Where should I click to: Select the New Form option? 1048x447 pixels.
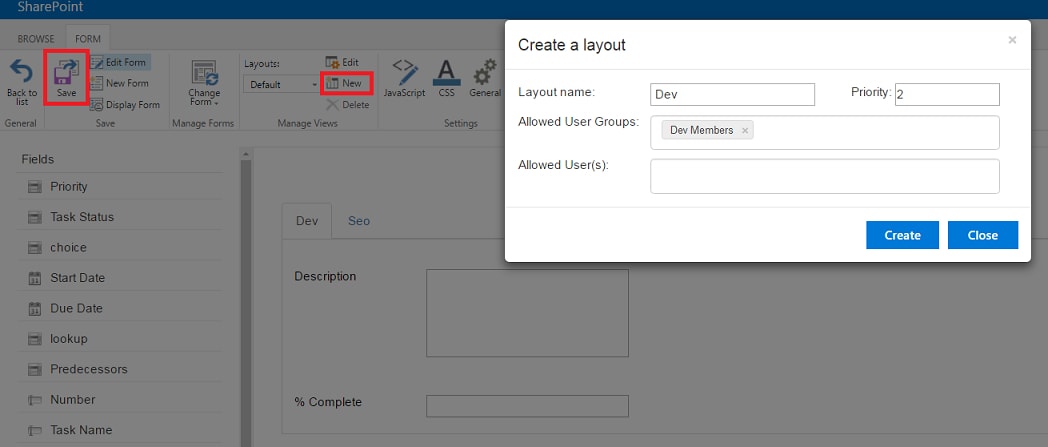[120, 84]
